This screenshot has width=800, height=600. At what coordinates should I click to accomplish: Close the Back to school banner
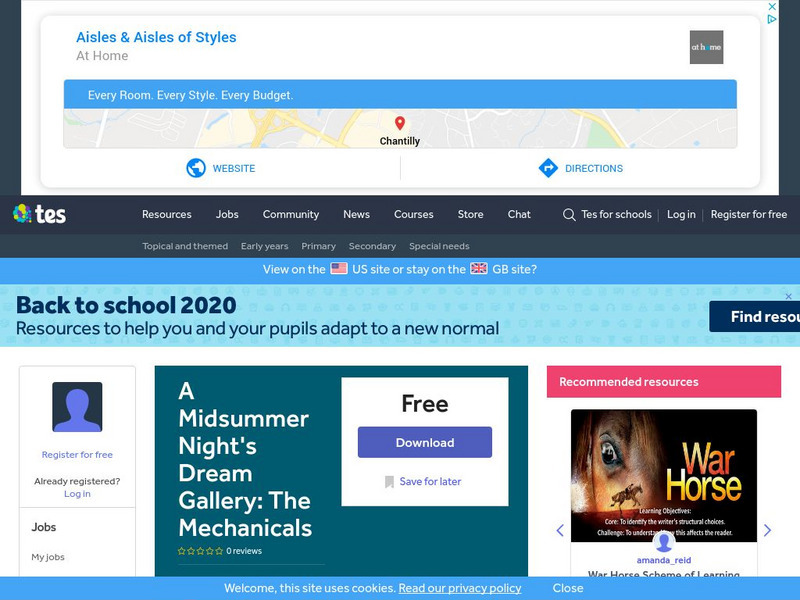click(788, 296)
